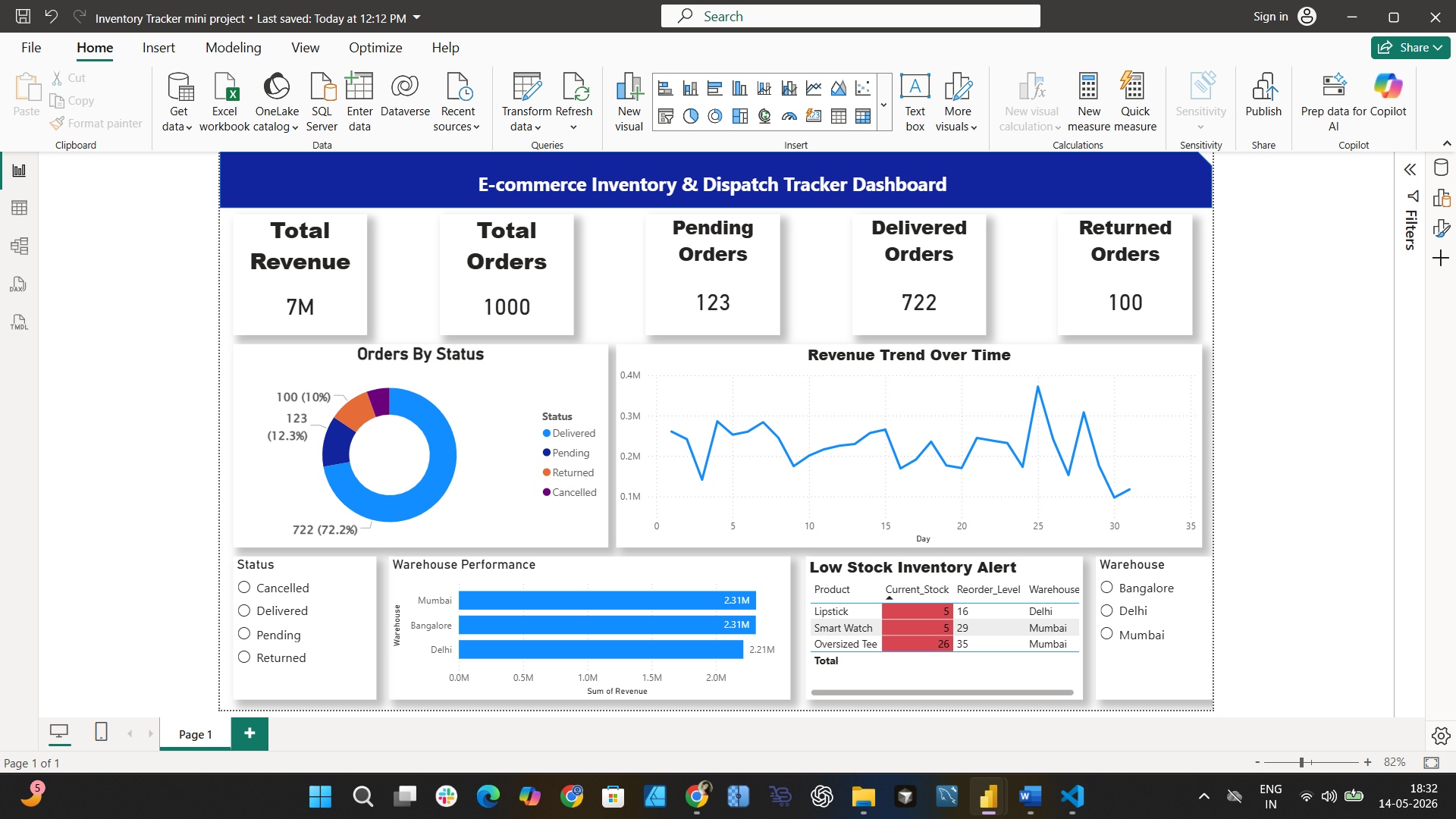Click the Share button

1410,48
